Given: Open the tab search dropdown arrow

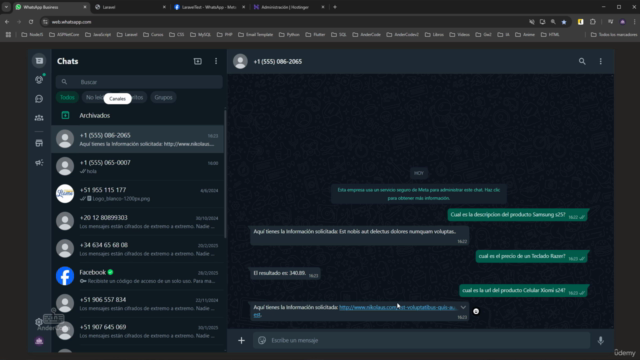Looking at the screenshot, I should (x=6, y=7).
